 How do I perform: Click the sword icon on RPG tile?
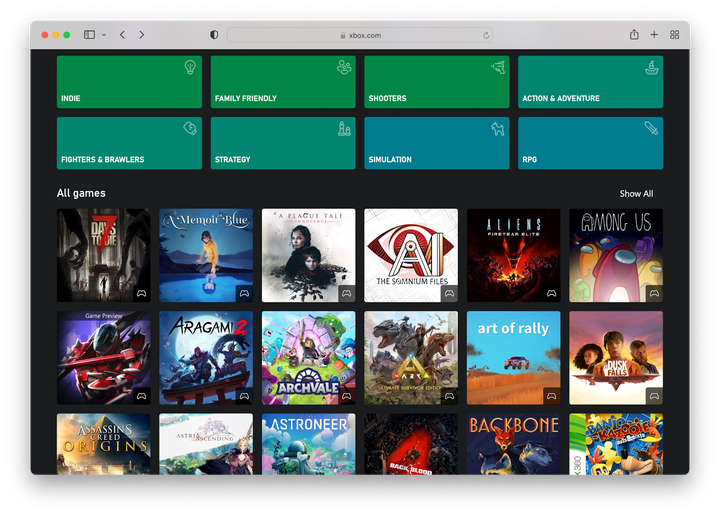pyautogui.click(x=652, y=128)
